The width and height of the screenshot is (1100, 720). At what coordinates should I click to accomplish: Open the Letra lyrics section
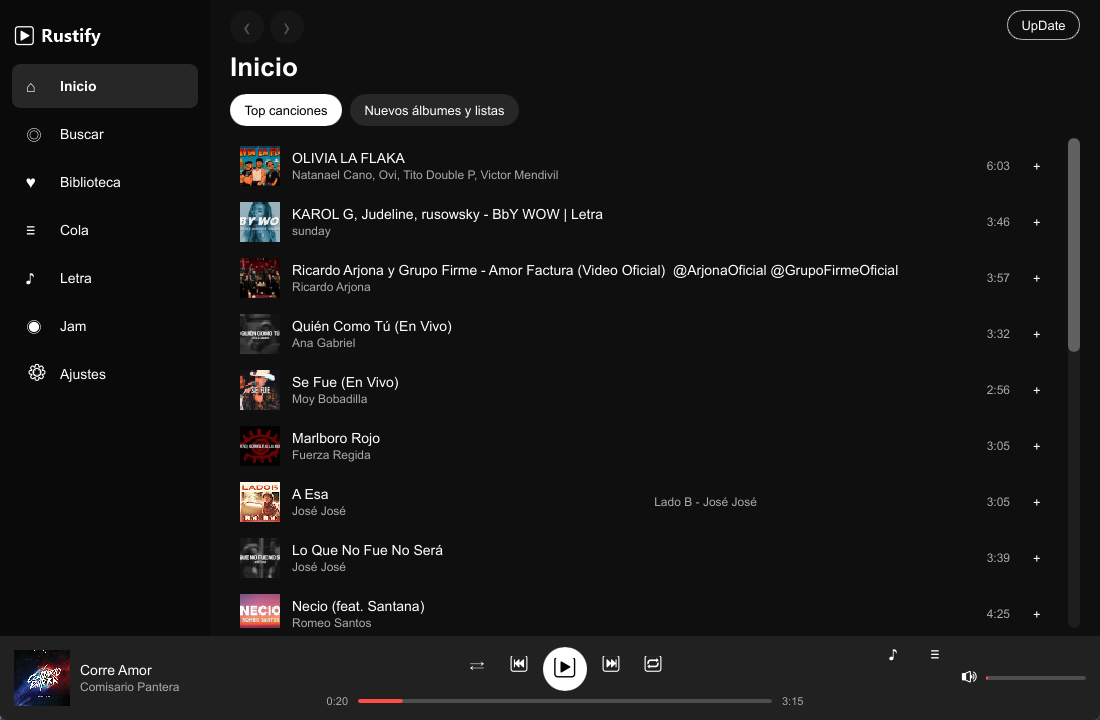coord(105,279)
